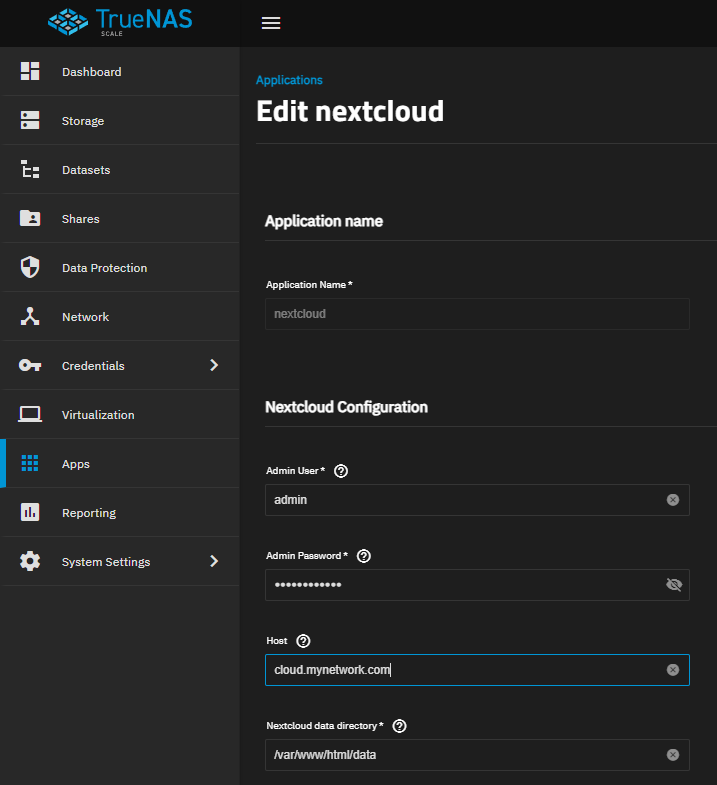Click the Datasets tree icon

click(x=30, y=169)
